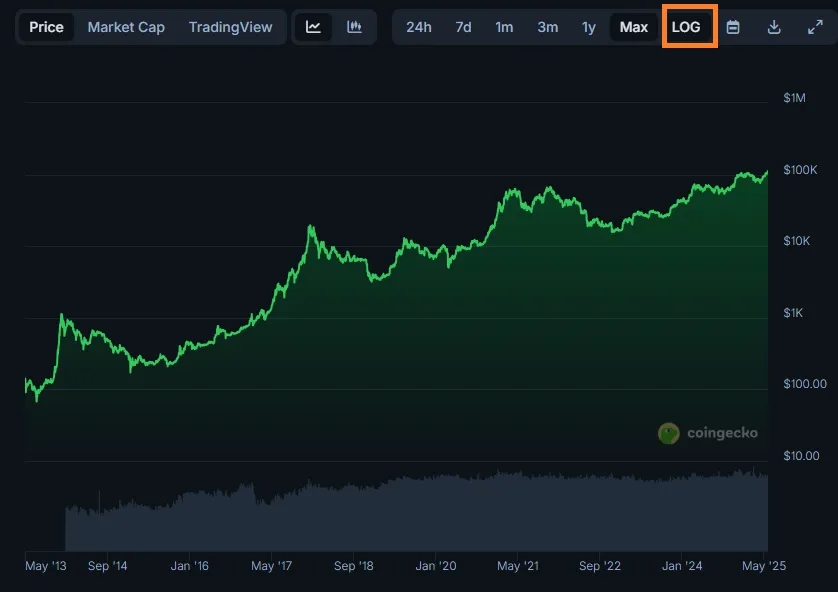
Task: Set time range to 1m
Action: click(504, 27)
